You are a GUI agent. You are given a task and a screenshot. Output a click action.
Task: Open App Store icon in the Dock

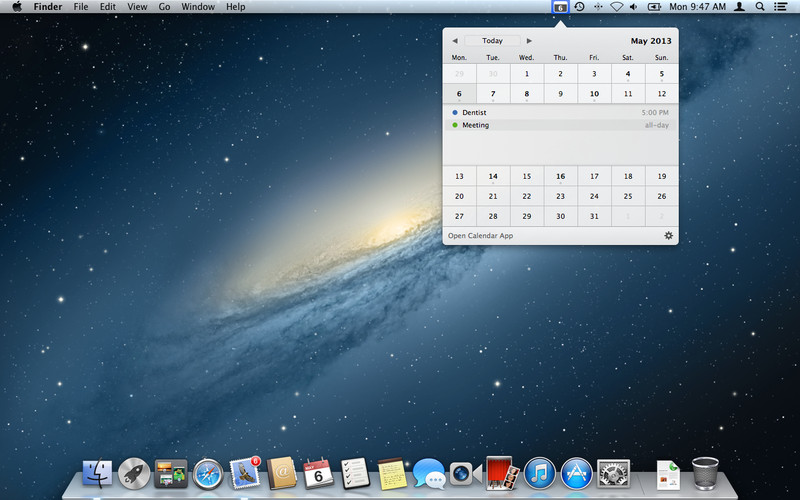[577, 473]
